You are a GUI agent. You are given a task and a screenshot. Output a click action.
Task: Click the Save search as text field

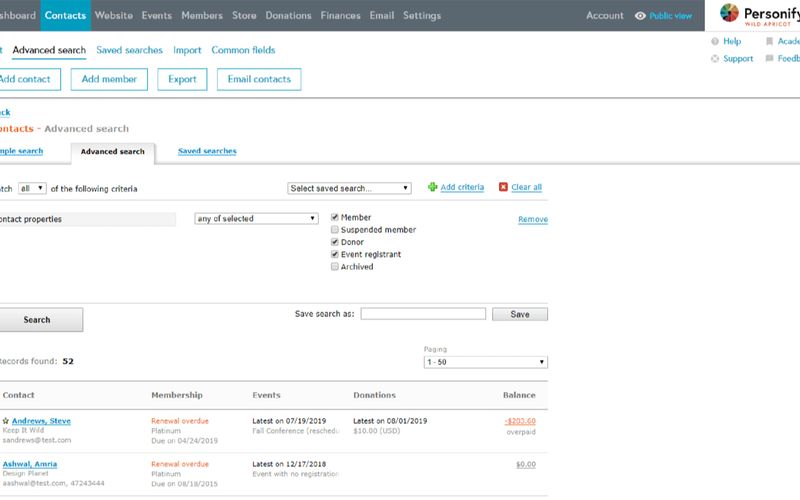coord(423,314)
